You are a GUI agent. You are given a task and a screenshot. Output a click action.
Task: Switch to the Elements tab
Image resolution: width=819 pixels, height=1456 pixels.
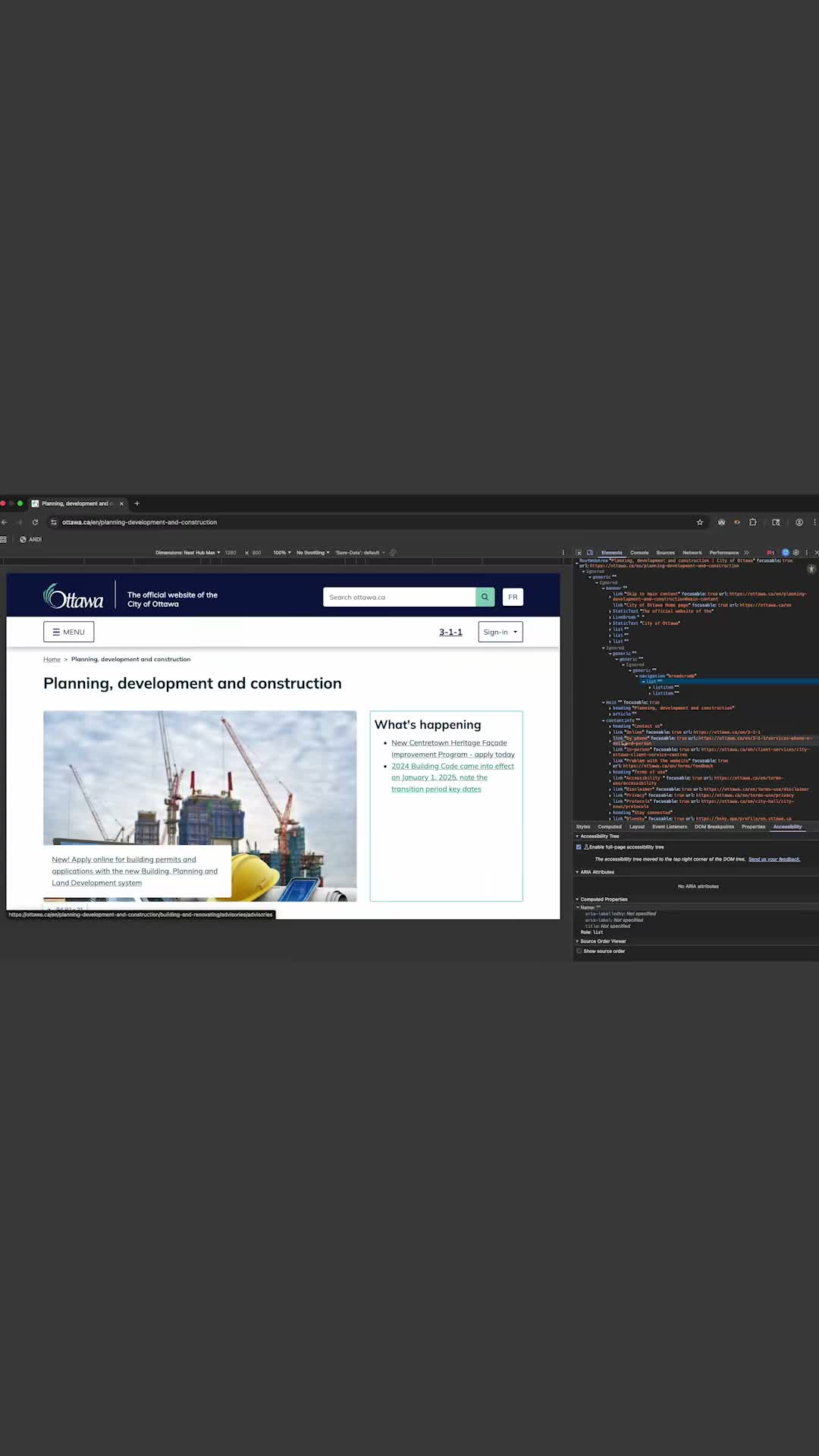pos(611,553)
